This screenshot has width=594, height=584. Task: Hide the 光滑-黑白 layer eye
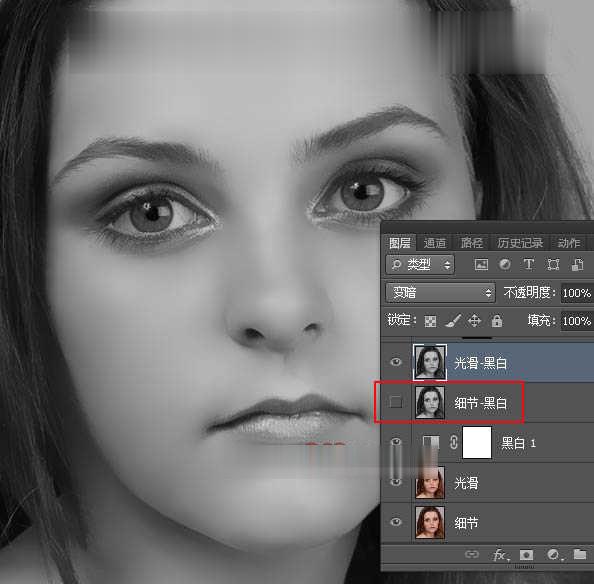(x=396, y=362)
